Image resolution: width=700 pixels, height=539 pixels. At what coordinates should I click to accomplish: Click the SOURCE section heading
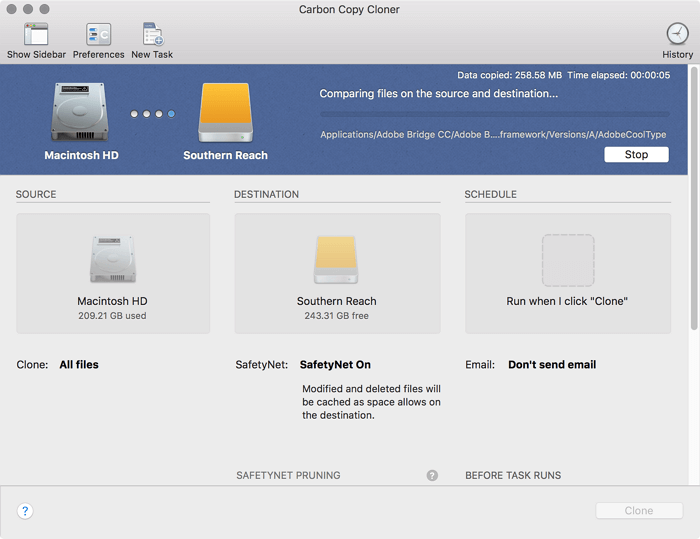(x=36, y=195)
